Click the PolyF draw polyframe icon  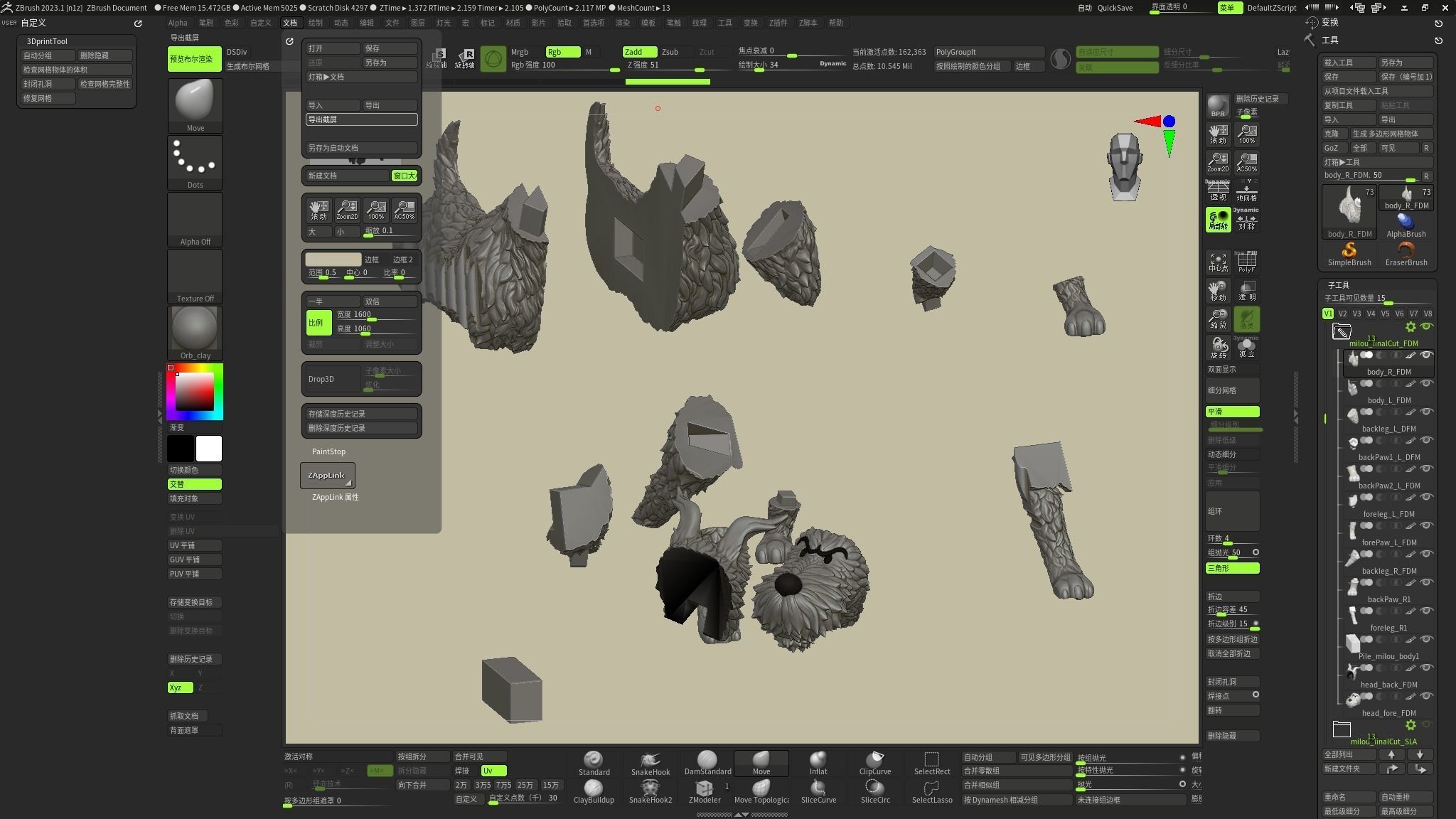1246,262
